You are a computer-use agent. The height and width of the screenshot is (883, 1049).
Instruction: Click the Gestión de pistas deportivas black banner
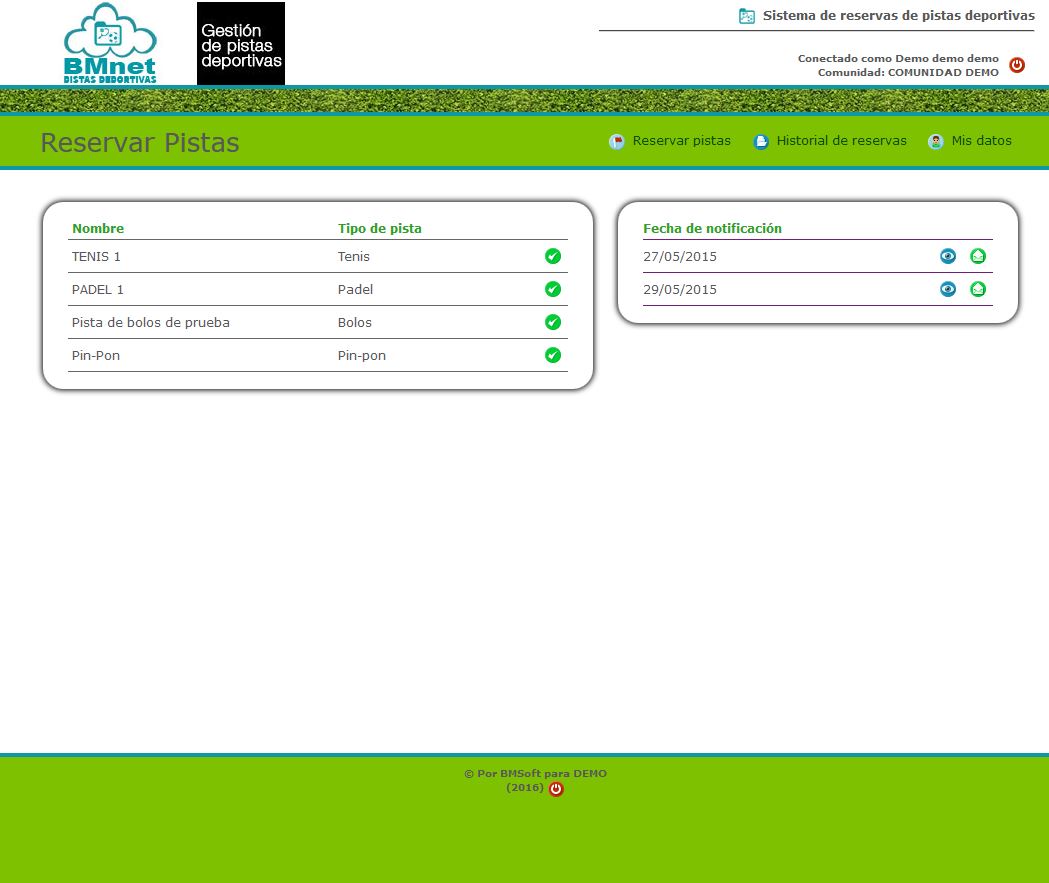point(241,44)
